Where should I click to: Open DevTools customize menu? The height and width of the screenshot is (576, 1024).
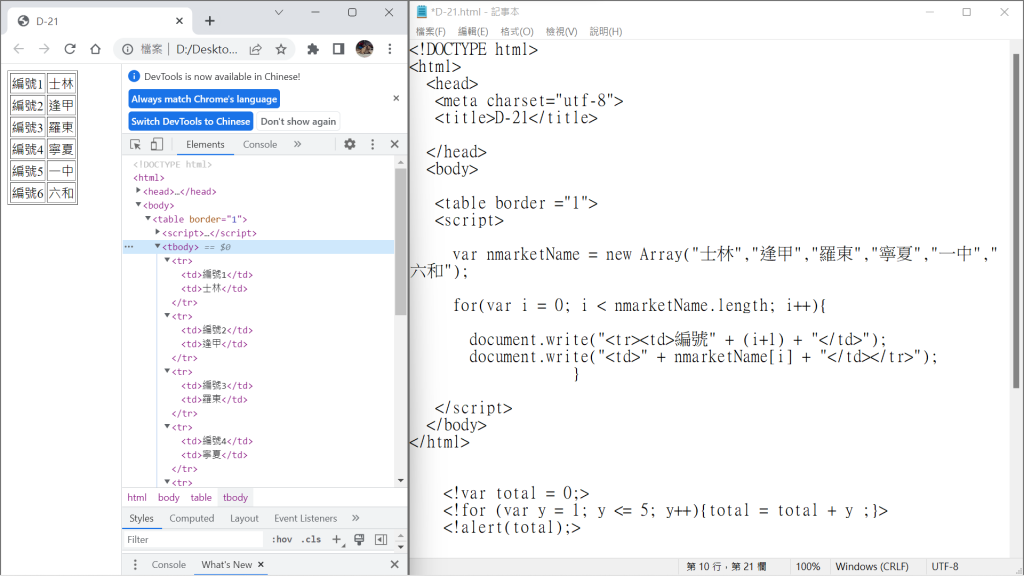pyautogui.click(x=372, y=144)
